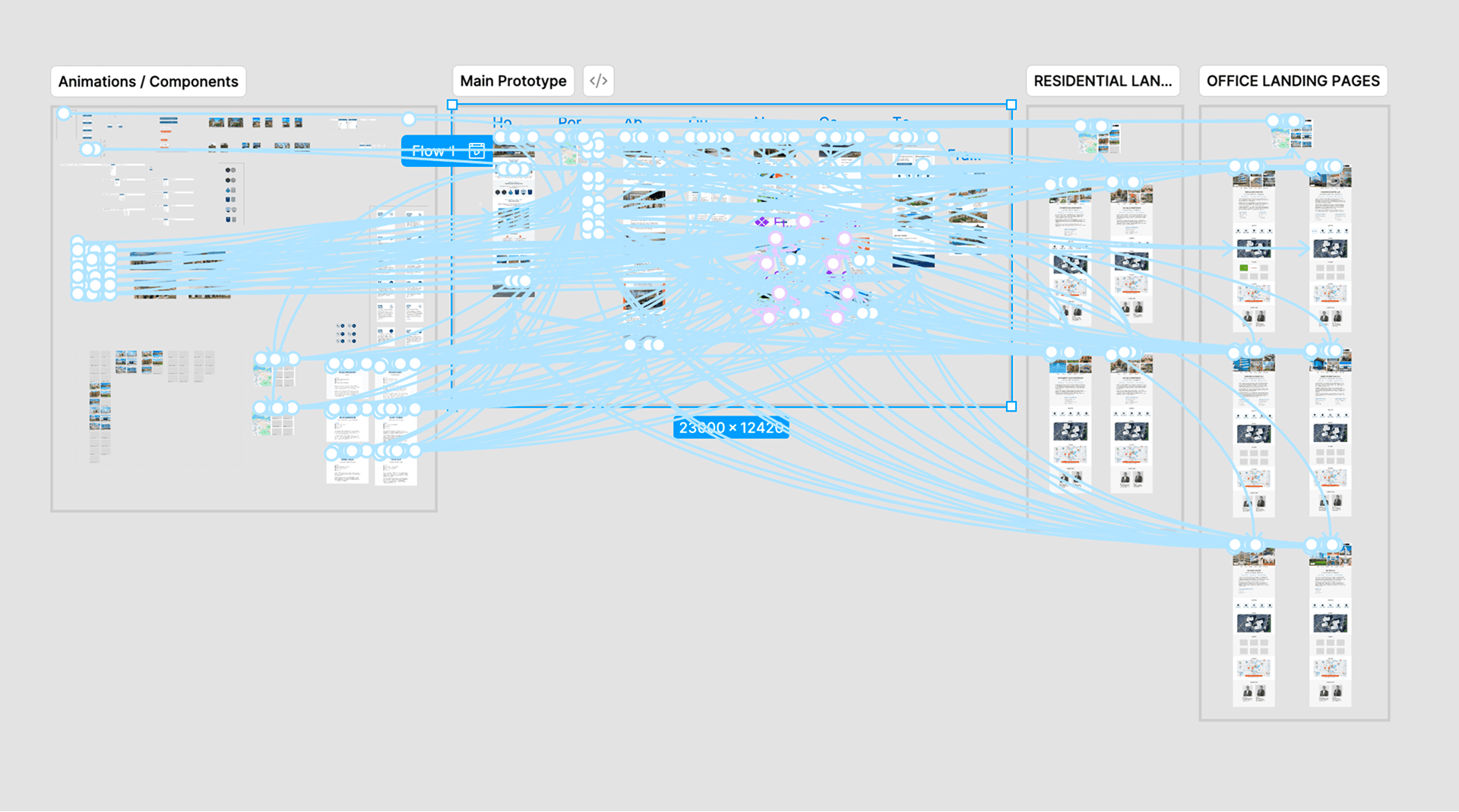Select the Flow 1 starting point label
The width and height of the screenshot is (1459, 812).
tap(447, 150)
